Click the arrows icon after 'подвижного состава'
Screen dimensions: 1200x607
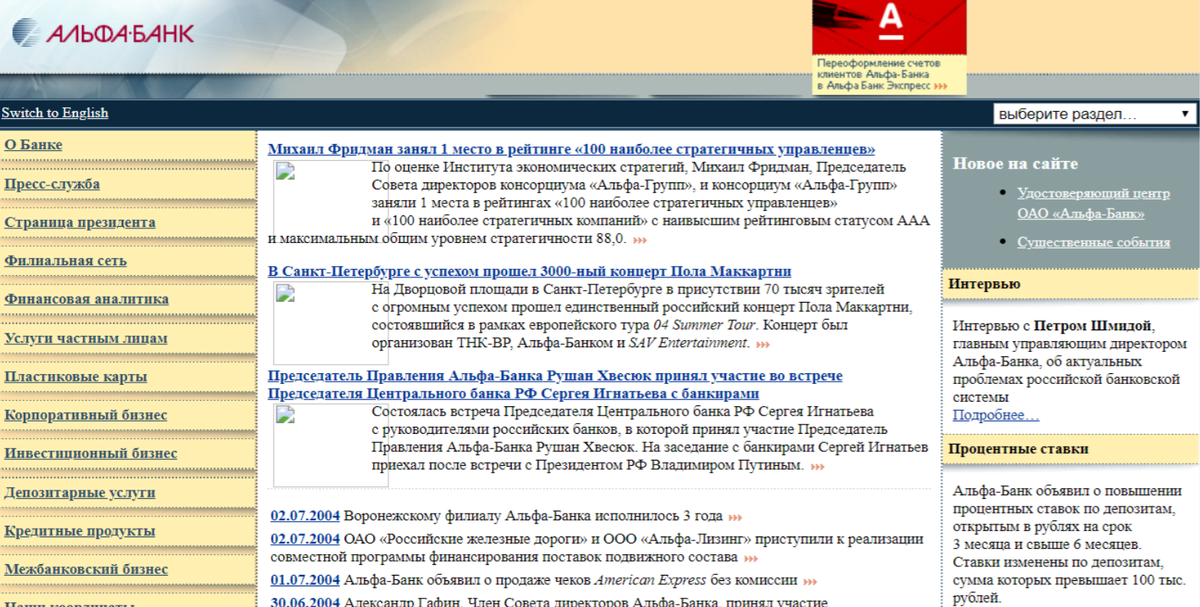click(750, 559)
